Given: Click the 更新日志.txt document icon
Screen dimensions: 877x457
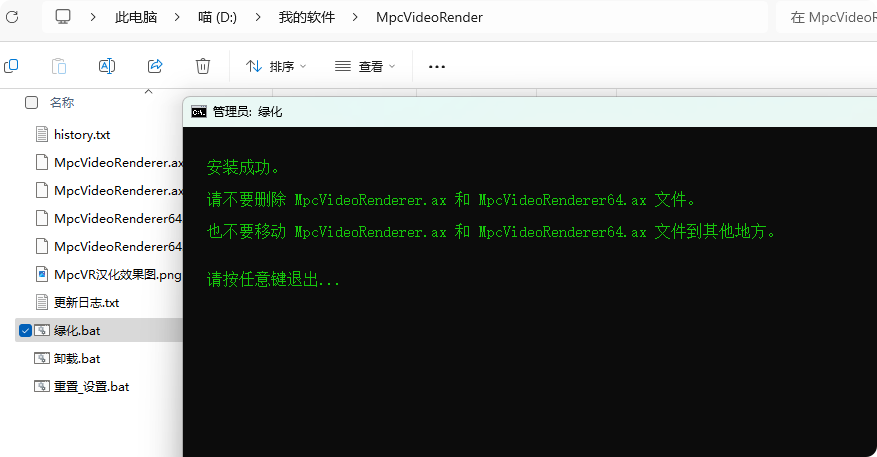Looking at the screenshot, I should click(42, 302).
